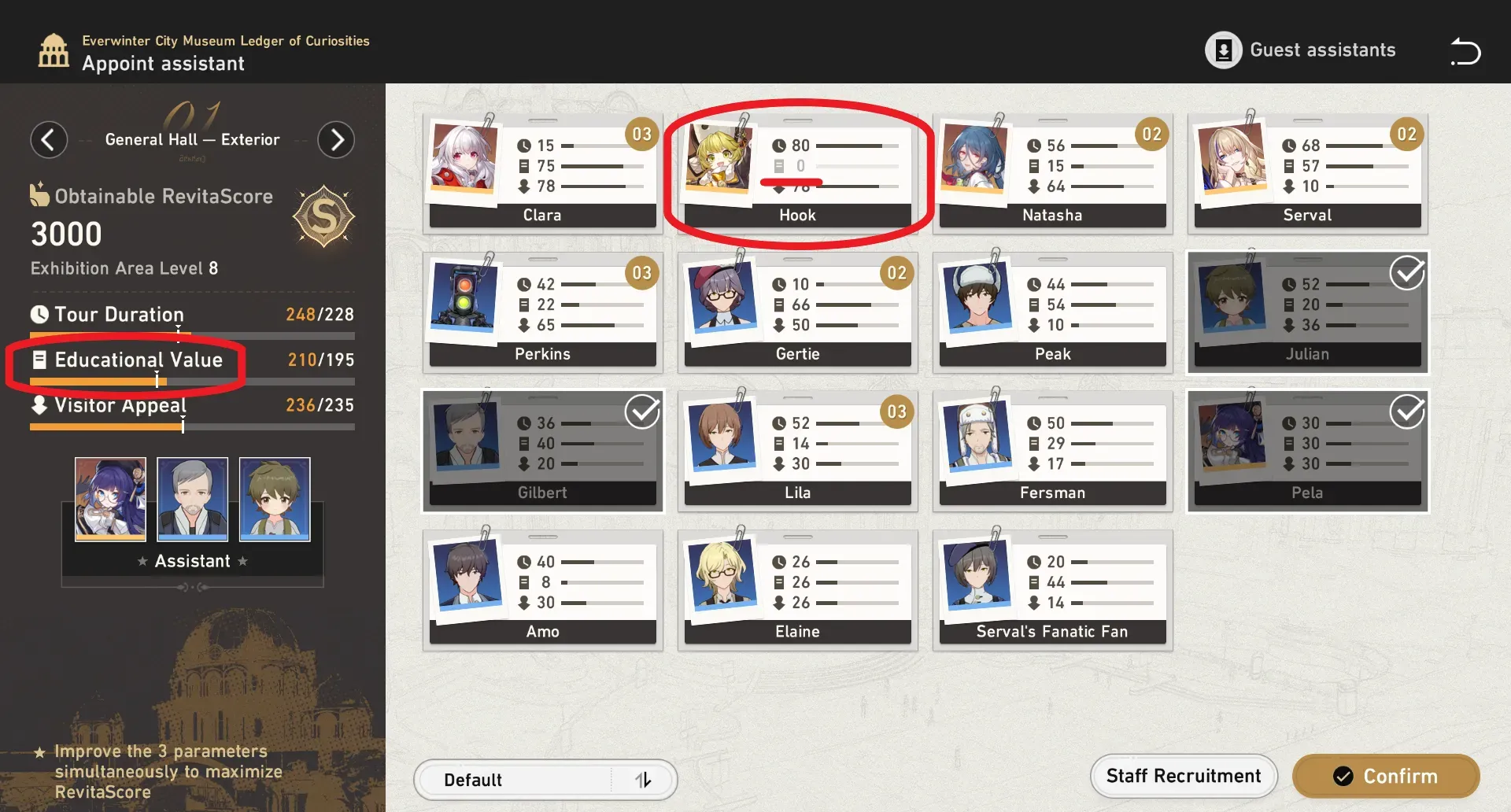
Task: Select Clara assistant card
Action: 543,173
